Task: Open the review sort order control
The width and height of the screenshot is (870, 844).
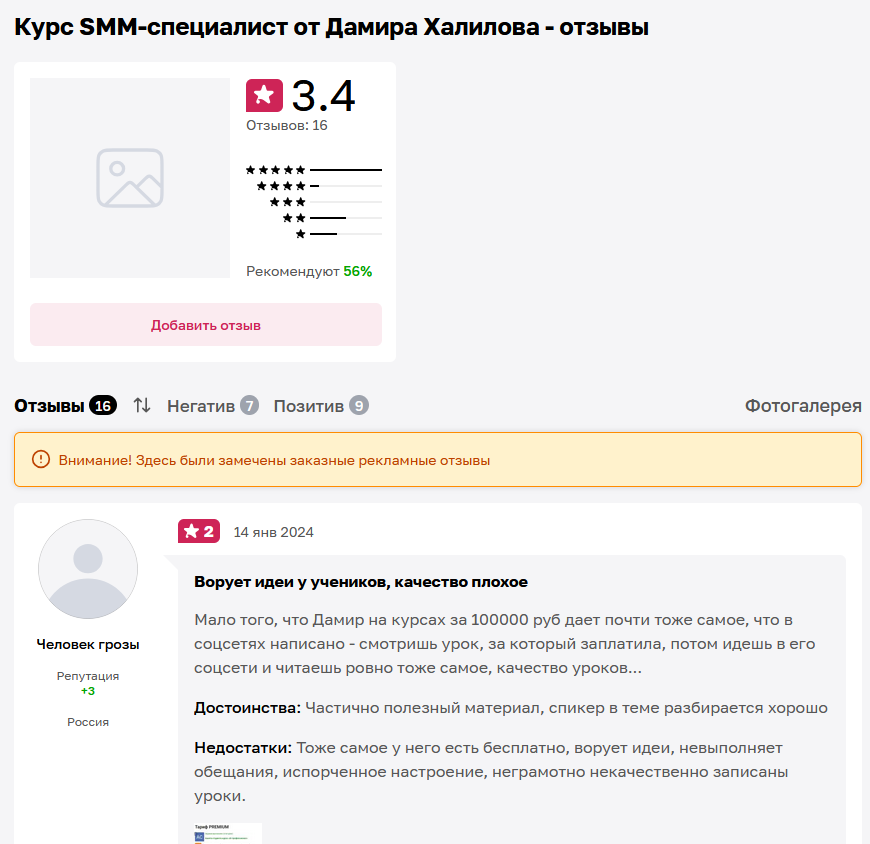Action: click(142, 406)
